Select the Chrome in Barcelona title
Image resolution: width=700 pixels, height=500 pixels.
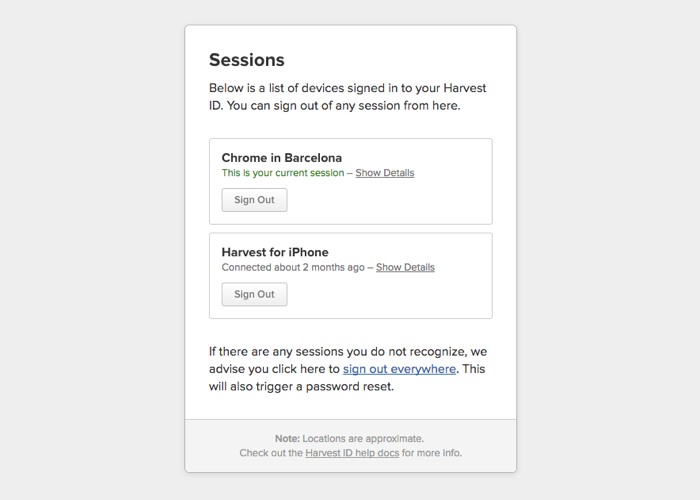(282, 158)
